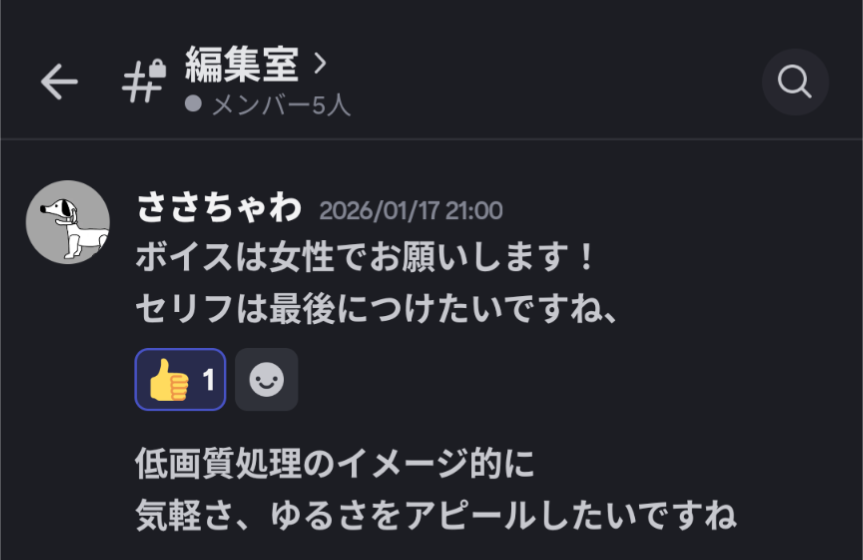Tap the thumbs-up emoji in the reaction
This screenshot has height=560, width=863.
169,379
